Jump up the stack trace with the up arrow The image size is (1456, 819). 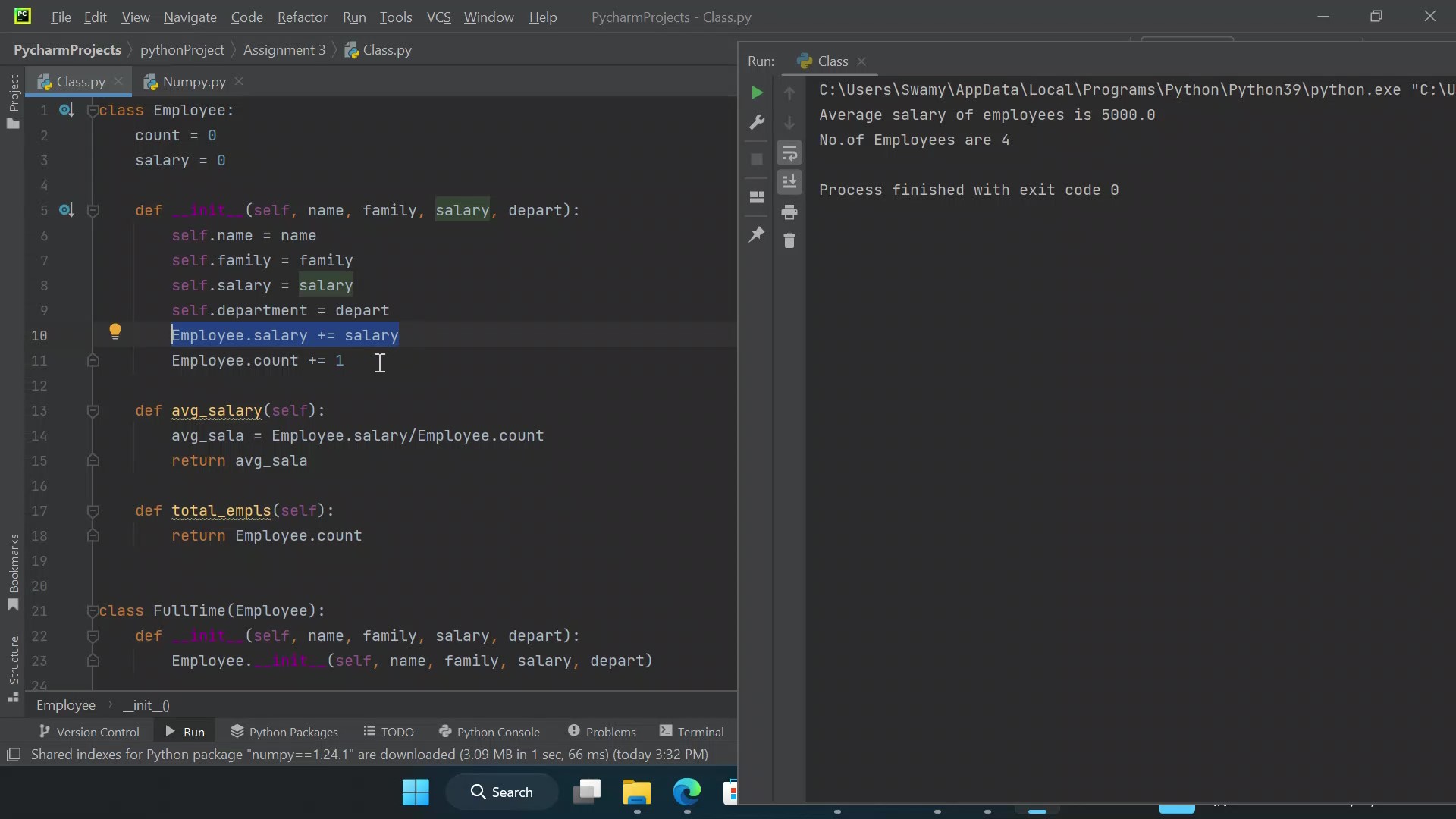789,93
